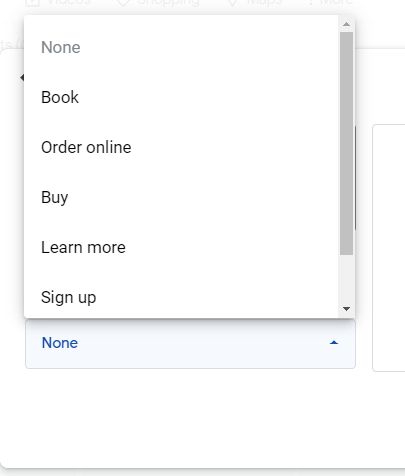Open the Maps search tab
The width and height of the screenshot is (405, 476).
pyautogui.click(x=255, y=3)
